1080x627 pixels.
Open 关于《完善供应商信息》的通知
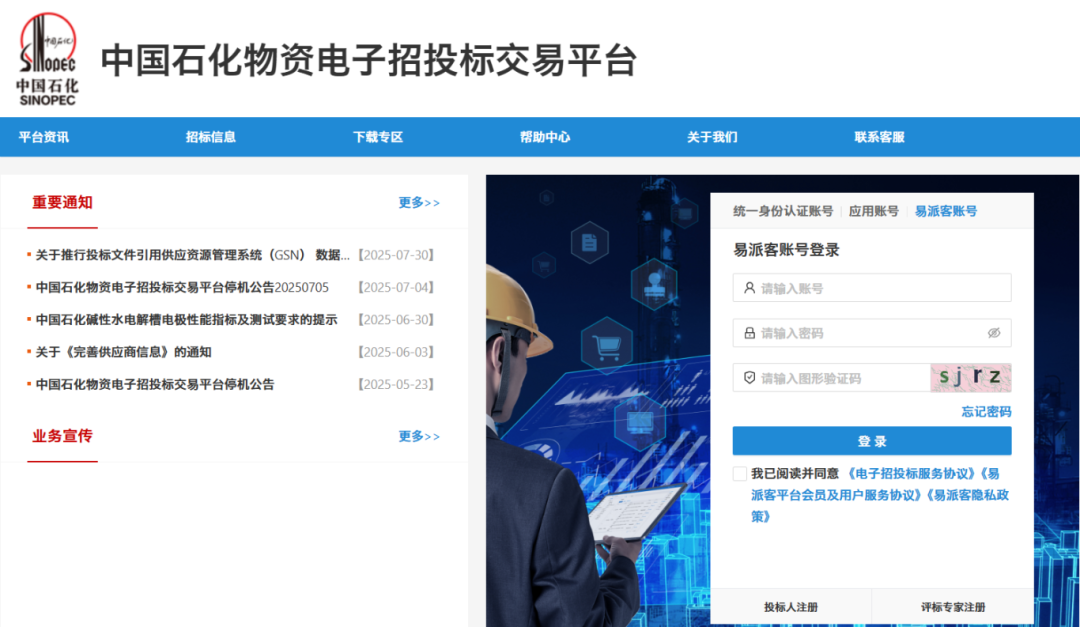point(123,352)
